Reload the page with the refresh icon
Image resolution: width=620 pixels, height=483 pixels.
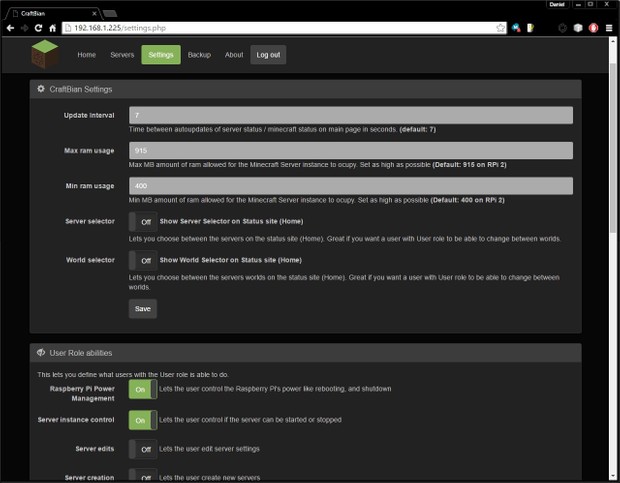pyautogui.click(x=38, y=28)
